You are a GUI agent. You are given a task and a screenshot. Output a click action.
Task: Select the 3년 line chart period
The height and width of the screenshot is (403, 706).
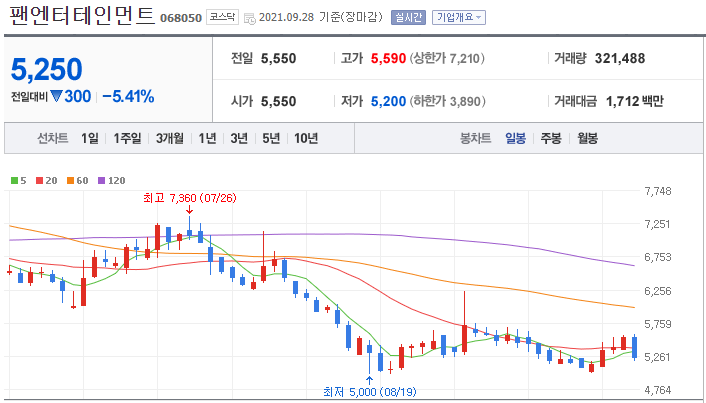[x=239, y=138]
